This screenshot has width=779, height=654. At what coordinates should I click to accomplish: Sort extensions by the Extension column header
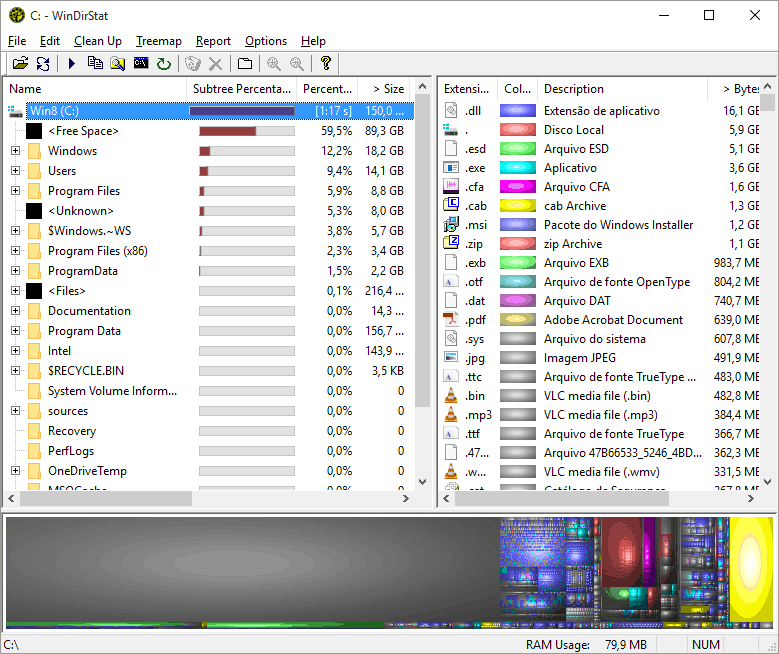pos(467,89)
